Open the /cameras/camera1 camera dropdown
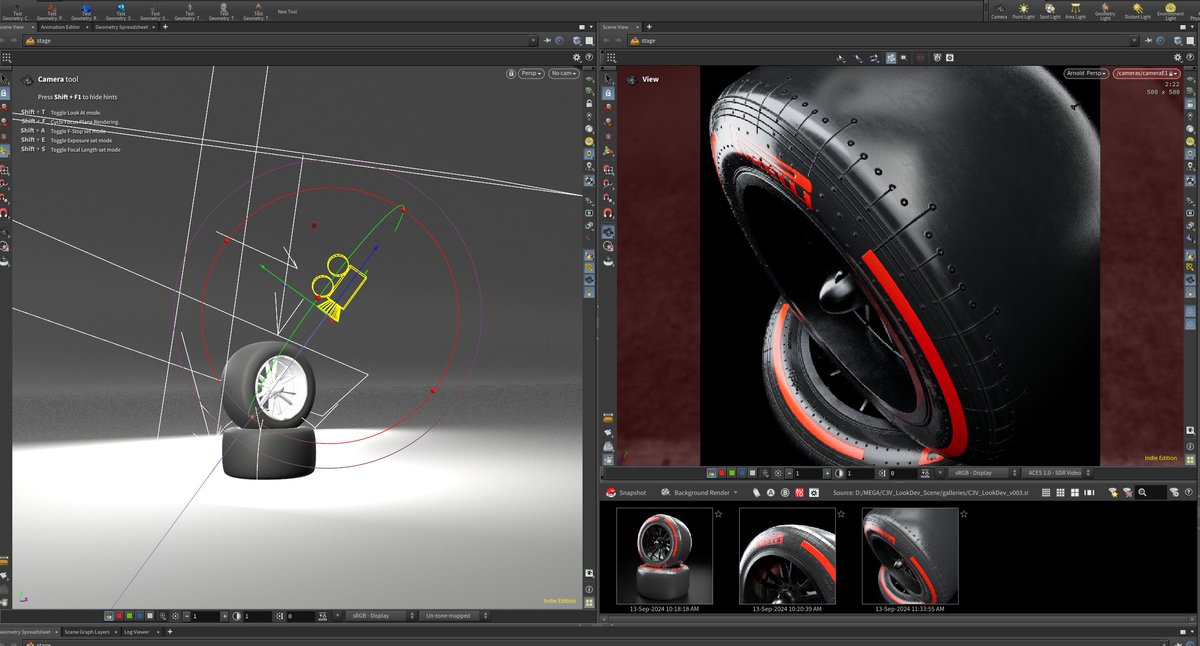Viewport: 1200px width, 646px height. (x=1145, y=73)
